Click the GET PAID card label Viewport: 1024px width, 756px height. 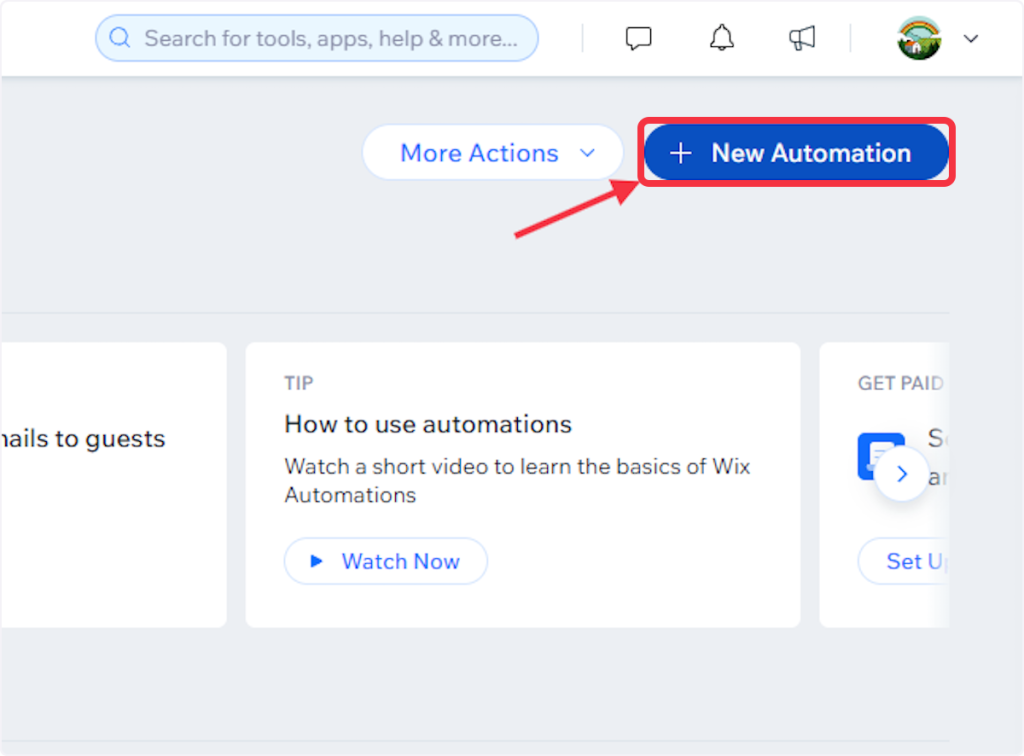click(x=899, y=383)
